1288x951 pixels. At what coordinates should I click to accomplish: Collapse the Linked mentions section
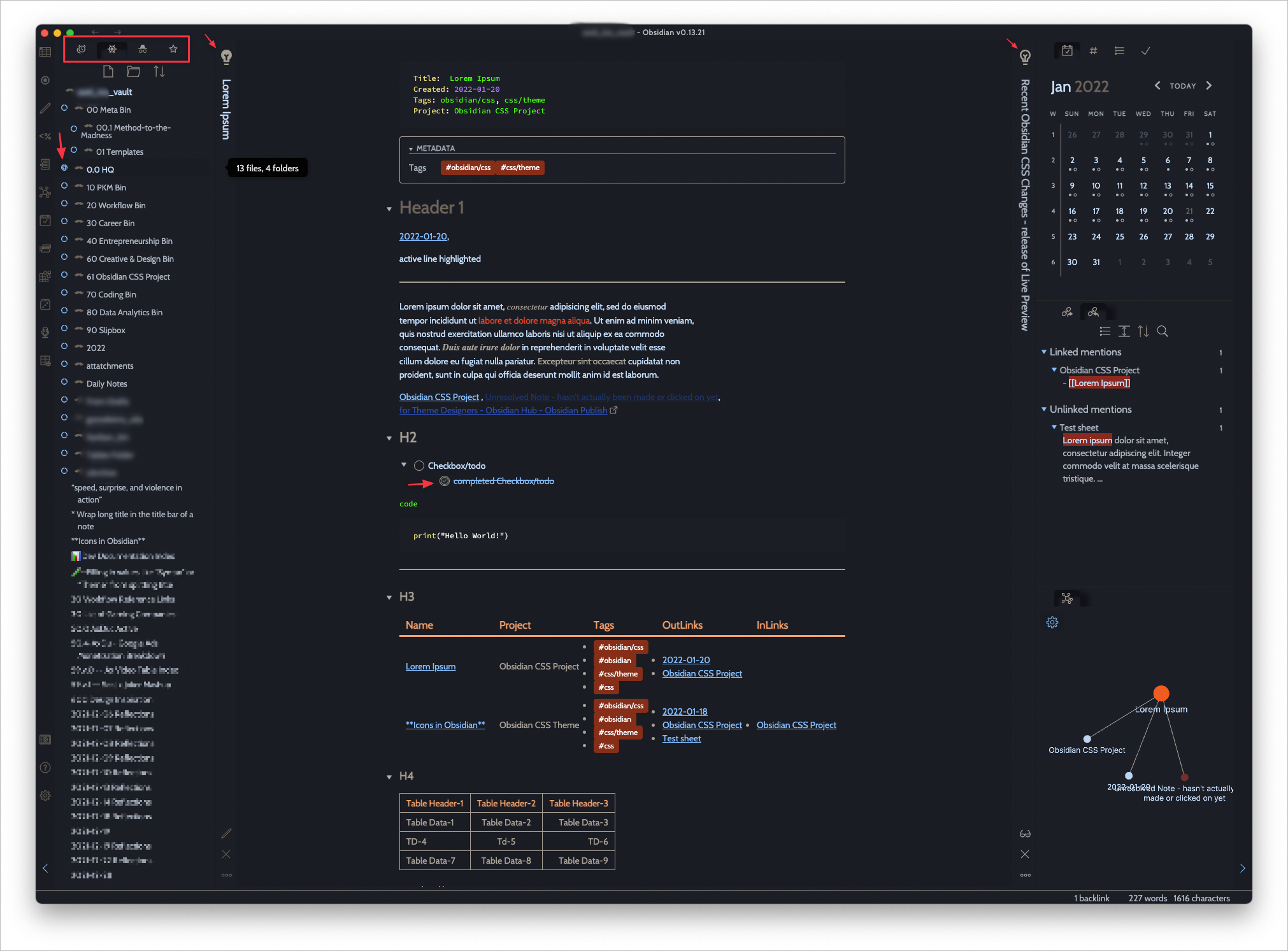[x=1044, y=352]
